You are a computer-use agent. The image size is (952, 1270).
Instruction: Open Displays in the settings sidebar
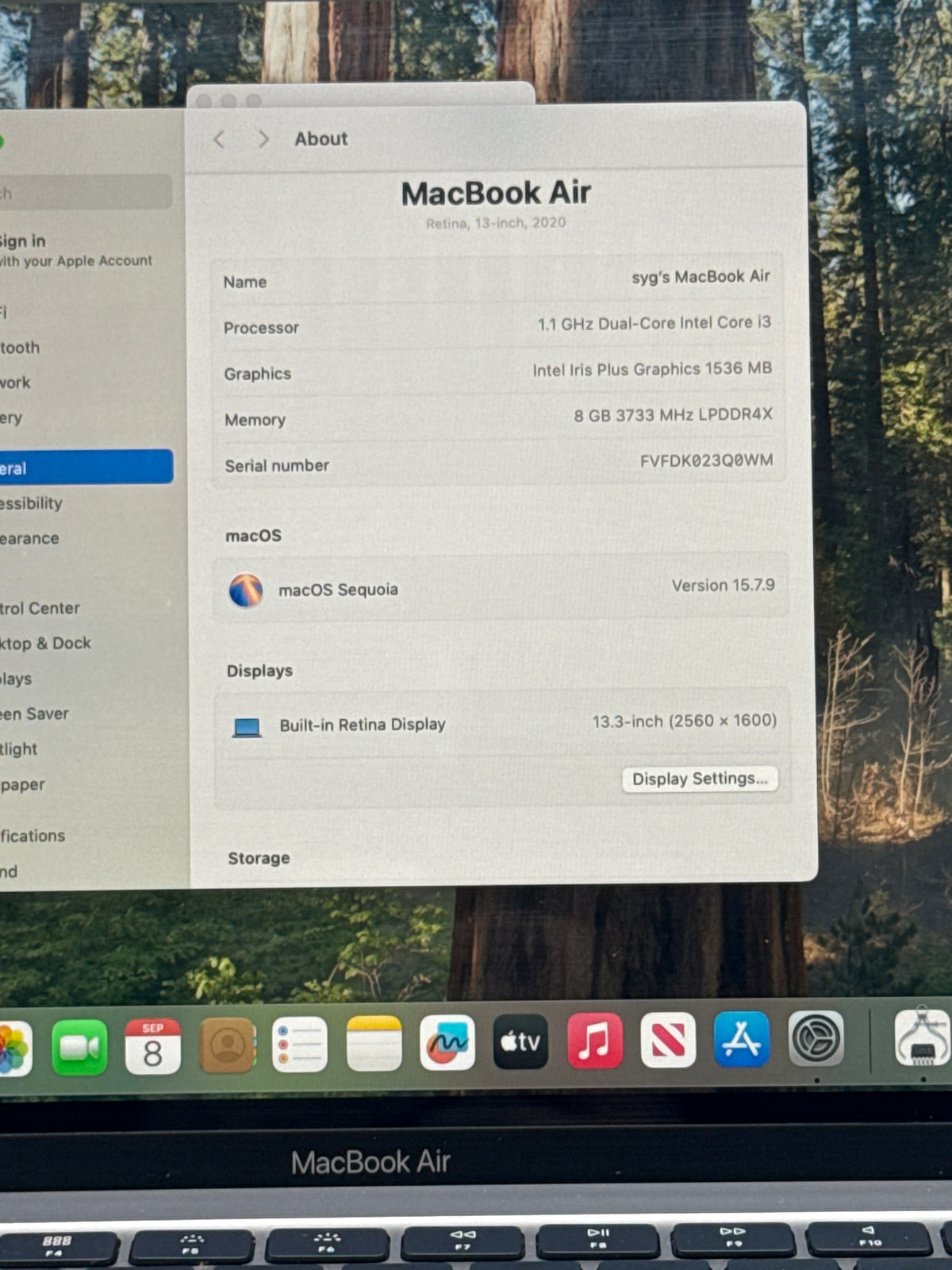click(16, 679)
